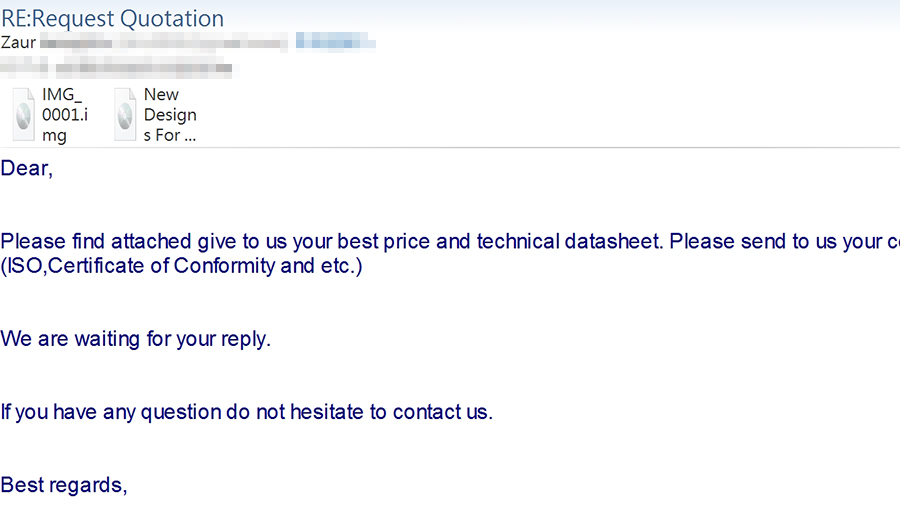Click the sender name Zaur
The height and width of the screenshot is (507, 900).
(18, 42)
